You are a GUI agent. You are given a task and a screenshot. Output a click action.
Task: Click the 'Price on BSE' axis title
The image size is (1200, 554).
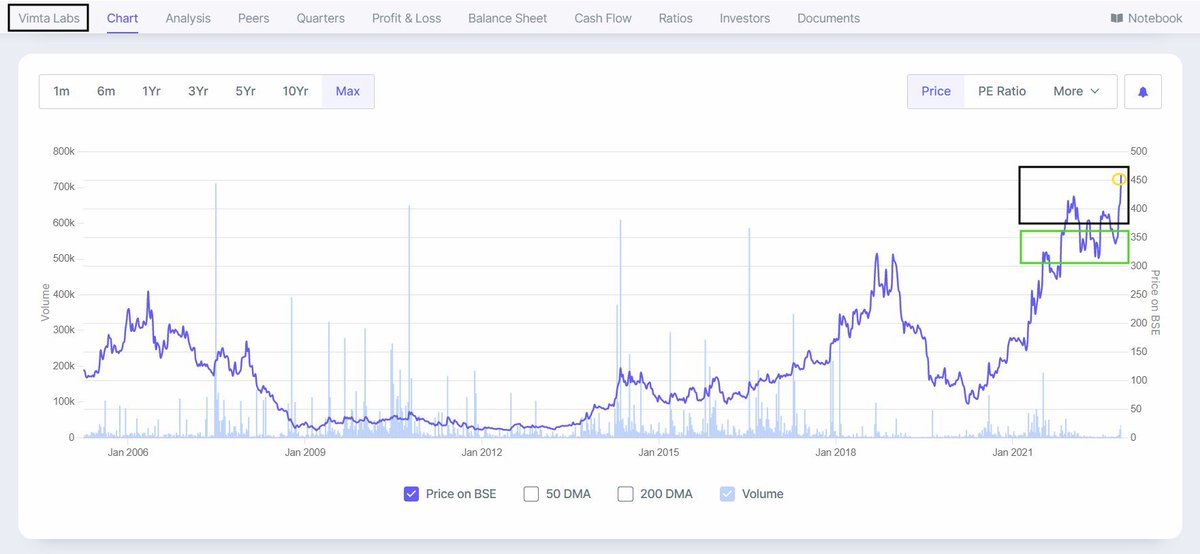click(1155, 302)
